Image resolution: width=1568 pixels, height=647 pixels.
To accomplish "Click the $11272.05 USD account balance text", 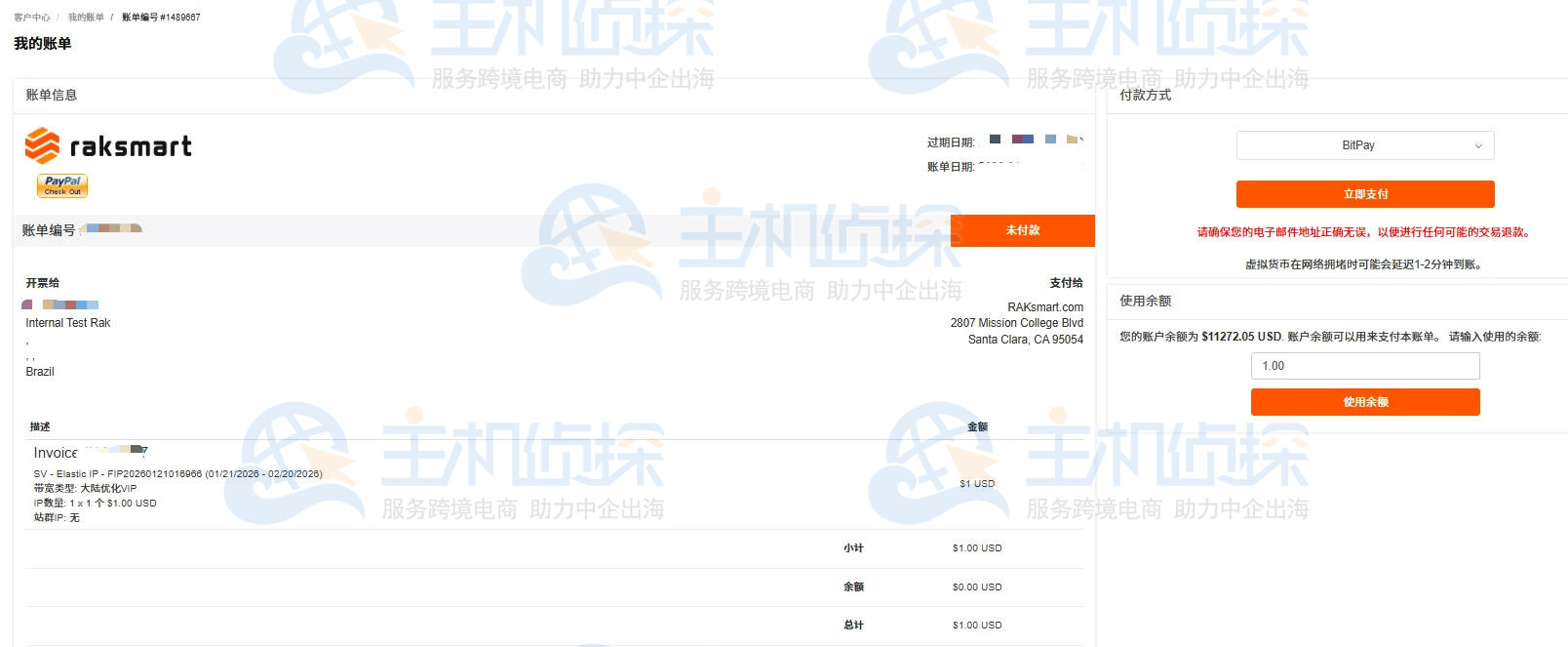I will pyautogui.click(x=1241, y=337).
